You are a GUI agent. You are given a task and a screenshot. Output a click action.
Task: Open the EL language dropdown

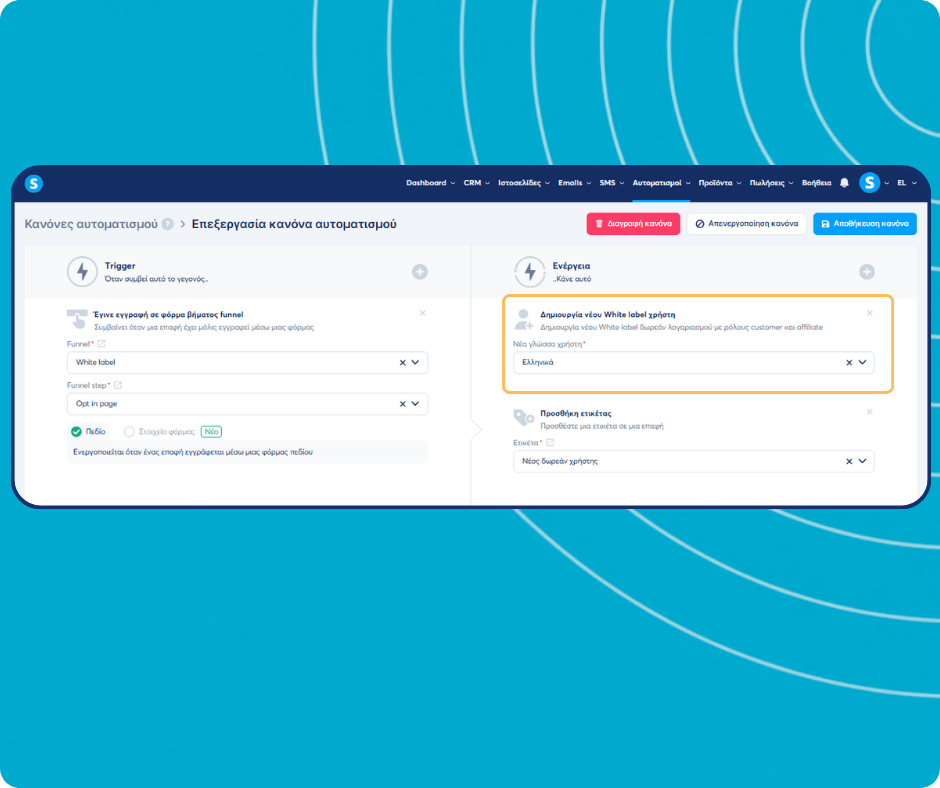pyautogui.click(x=906, y=183)
